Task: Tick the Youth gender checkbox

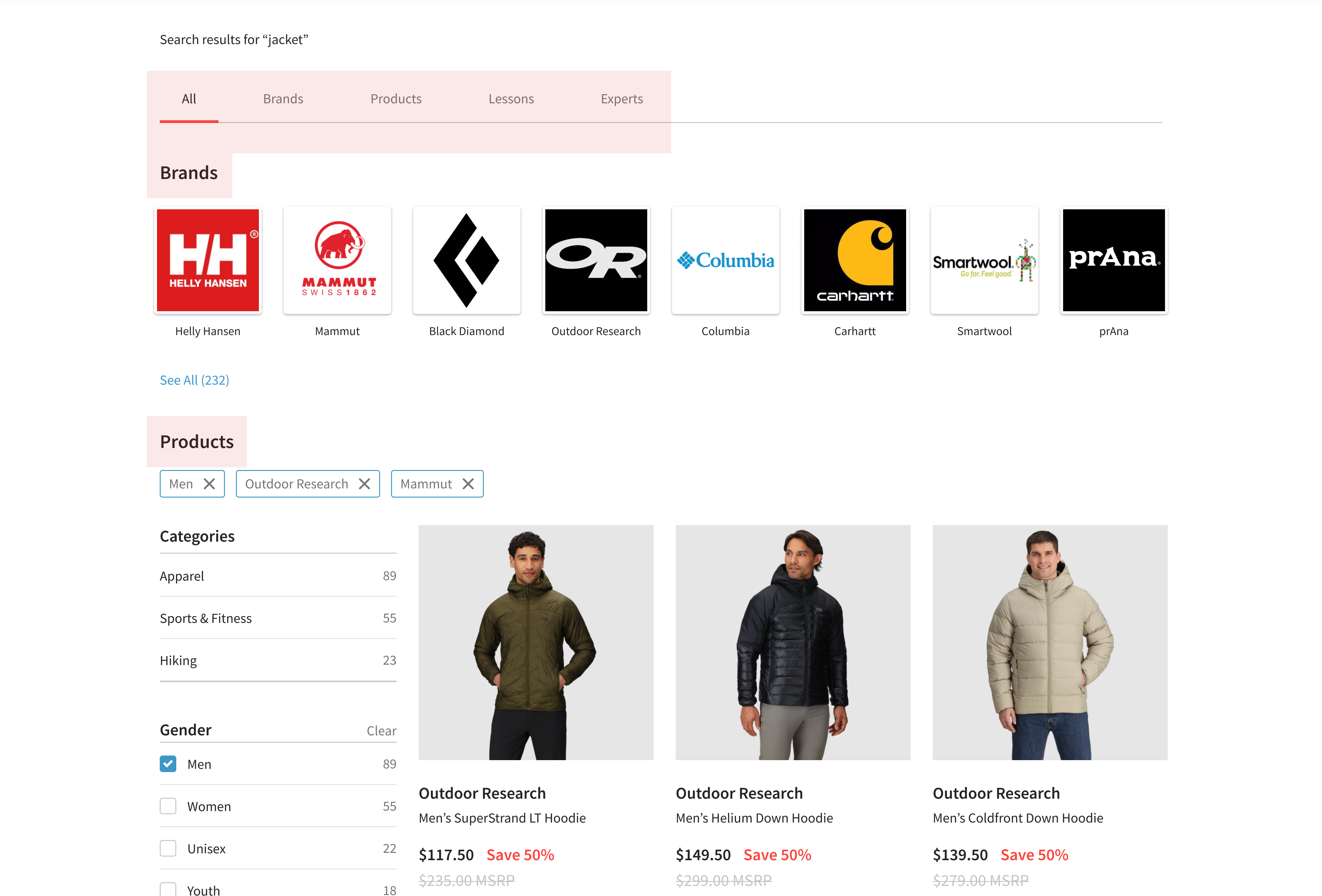Action: (168, 890)
